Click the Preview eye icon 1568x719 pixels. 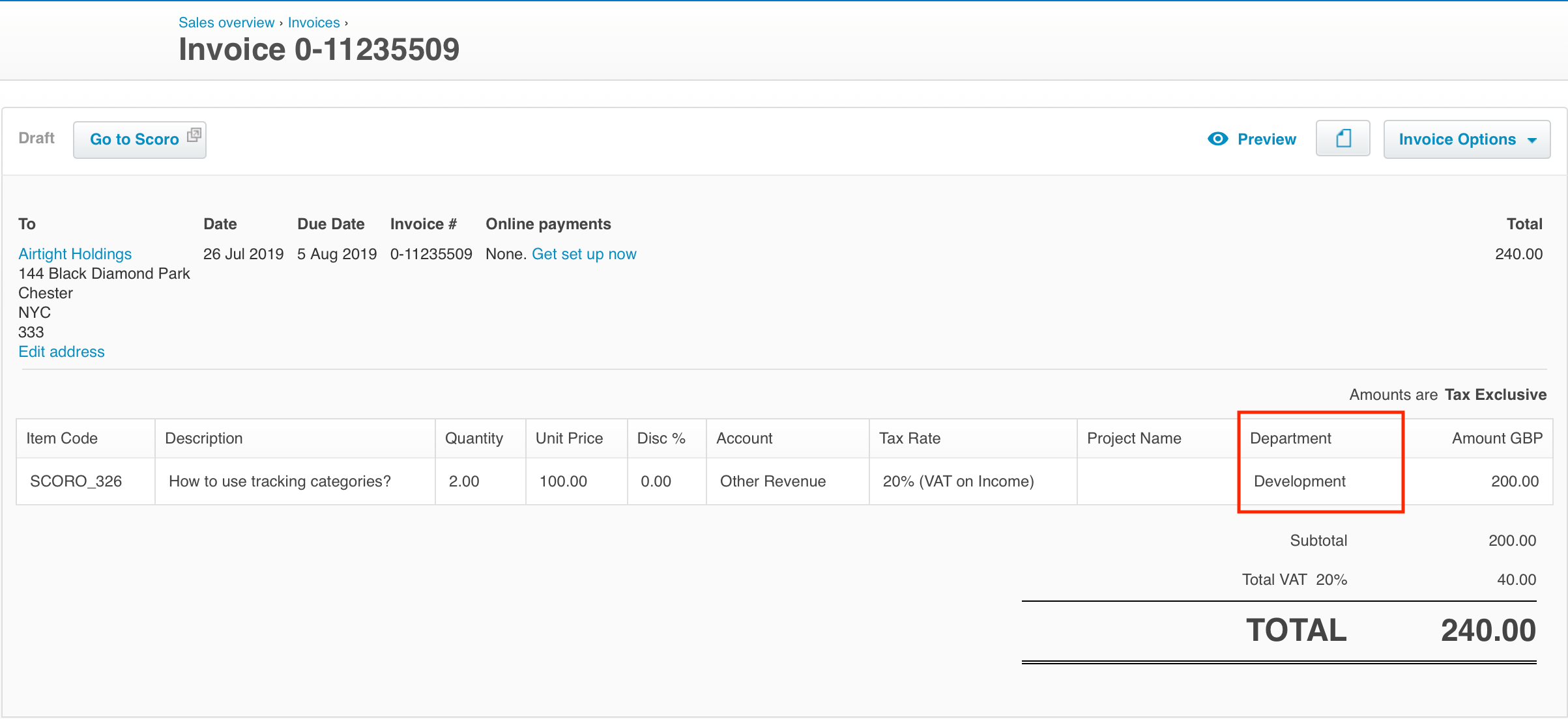[x=1217, y=139]
